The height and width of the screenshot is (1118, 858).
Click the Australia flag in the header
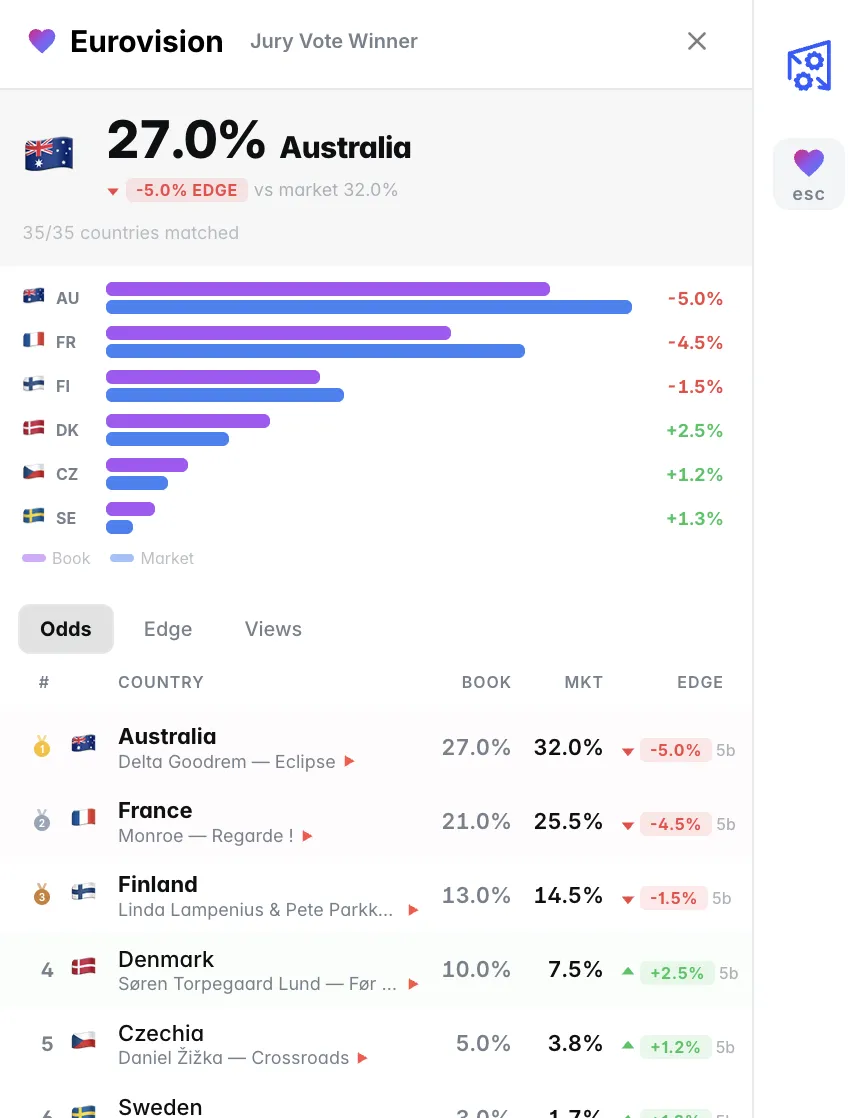48,152
